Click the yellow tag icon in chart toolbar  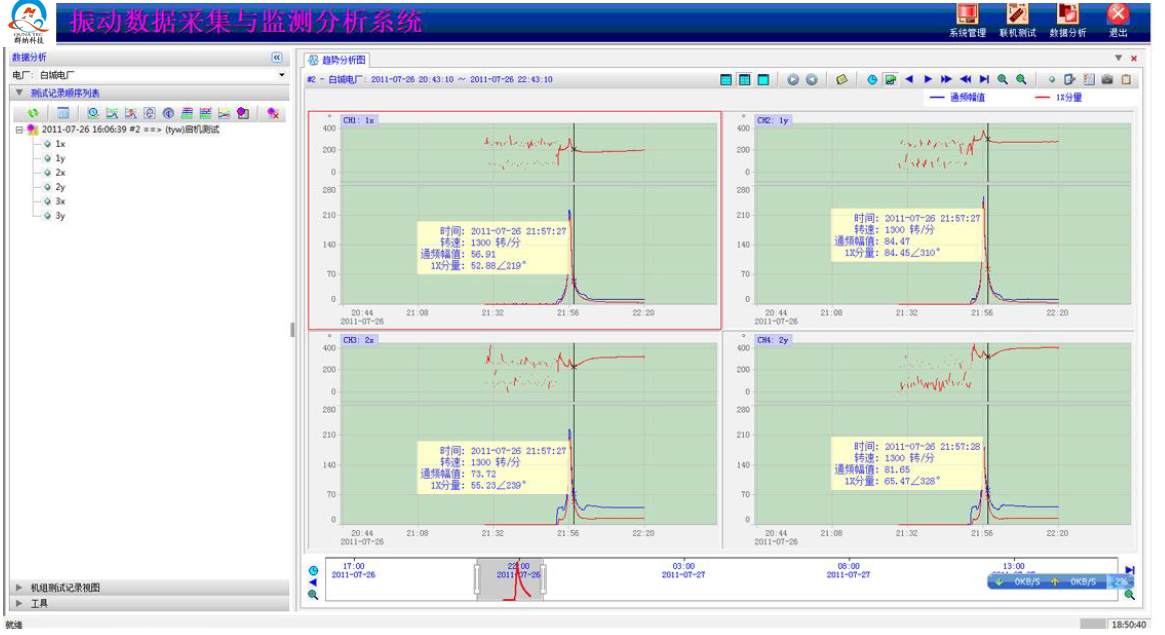842,80
